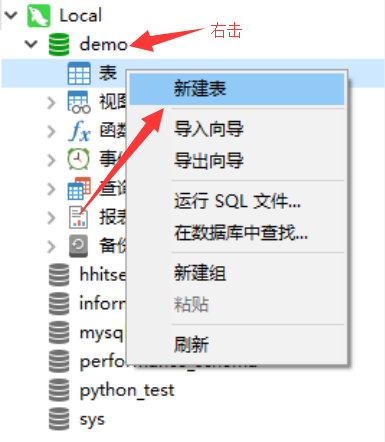The width and height of the screenshot is (385, 442).
Task: Select the 表 tree row label
Action: click(x=108, y=73)
